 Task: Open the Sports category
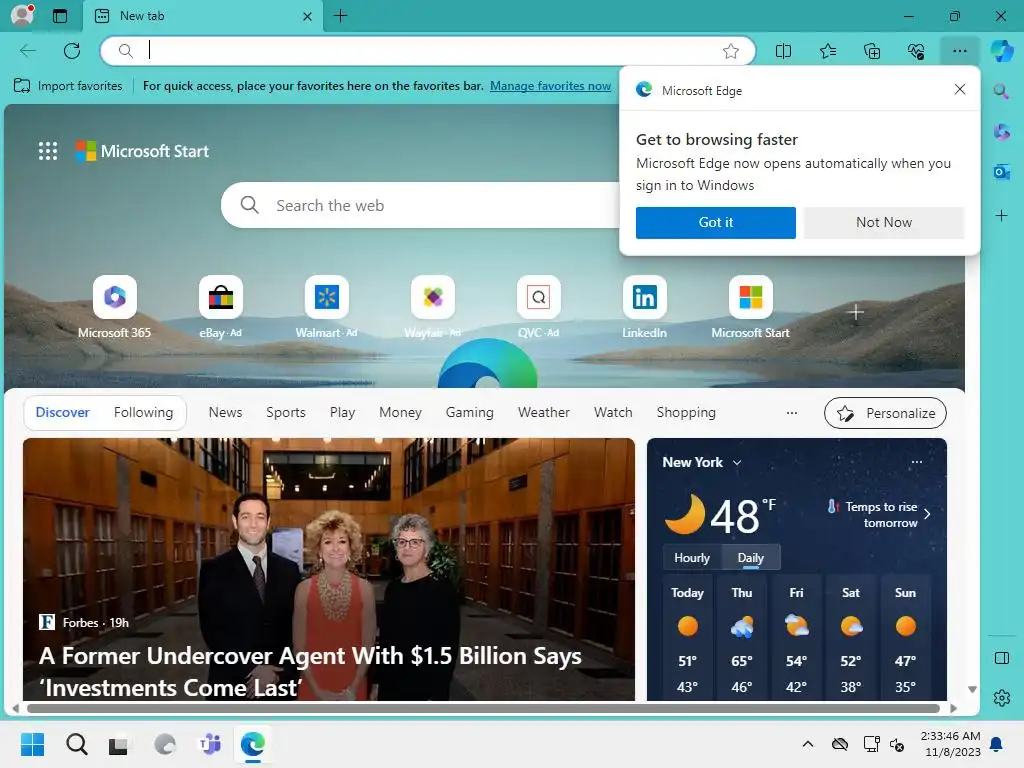(x=286, y=412)
